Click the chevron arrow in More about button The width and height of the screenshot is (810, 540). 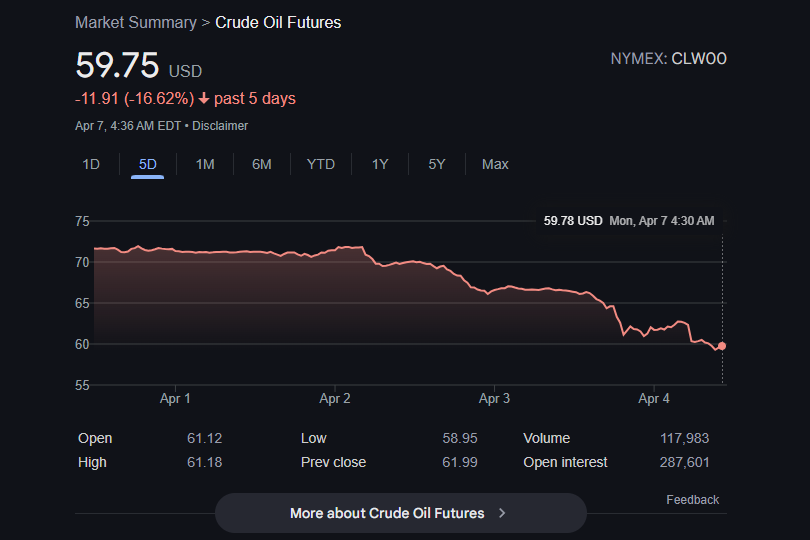click(502, 513)
